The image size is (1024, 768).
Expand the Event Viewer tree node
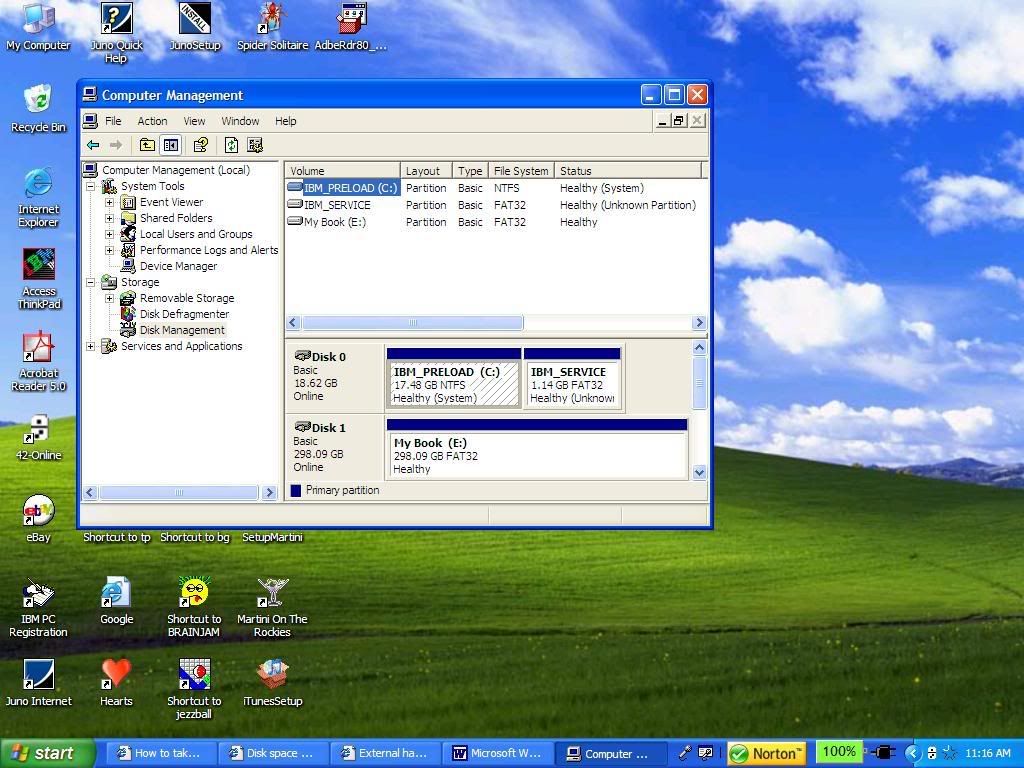point(109,202)
